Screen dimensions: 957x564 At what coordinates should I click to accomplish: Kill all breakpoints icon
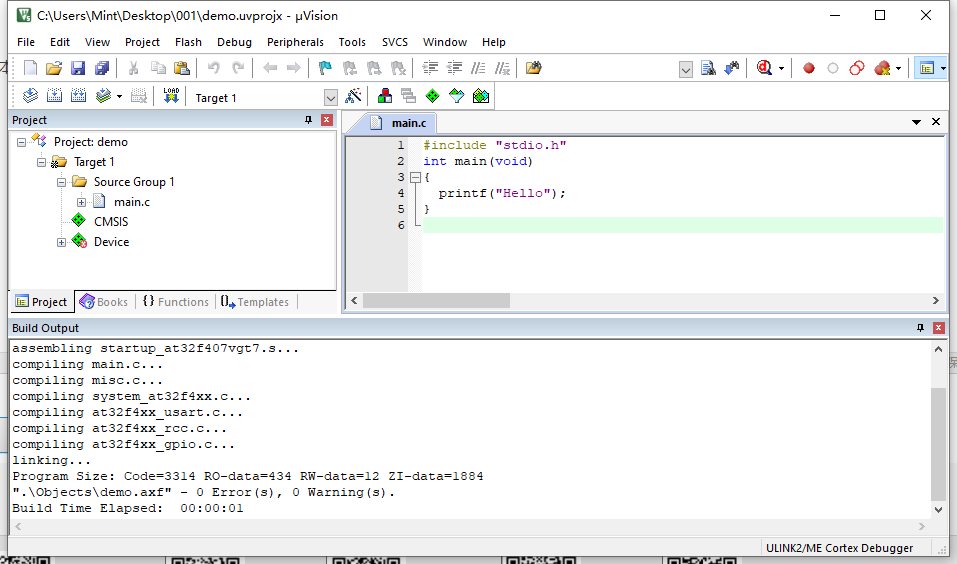(x=882, y=68)
